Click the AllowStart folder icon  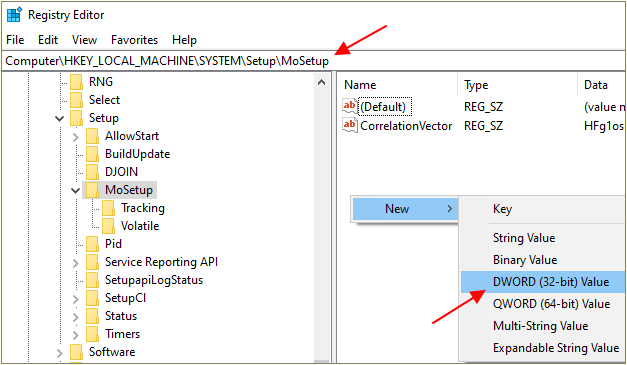[x=92, y=136]
